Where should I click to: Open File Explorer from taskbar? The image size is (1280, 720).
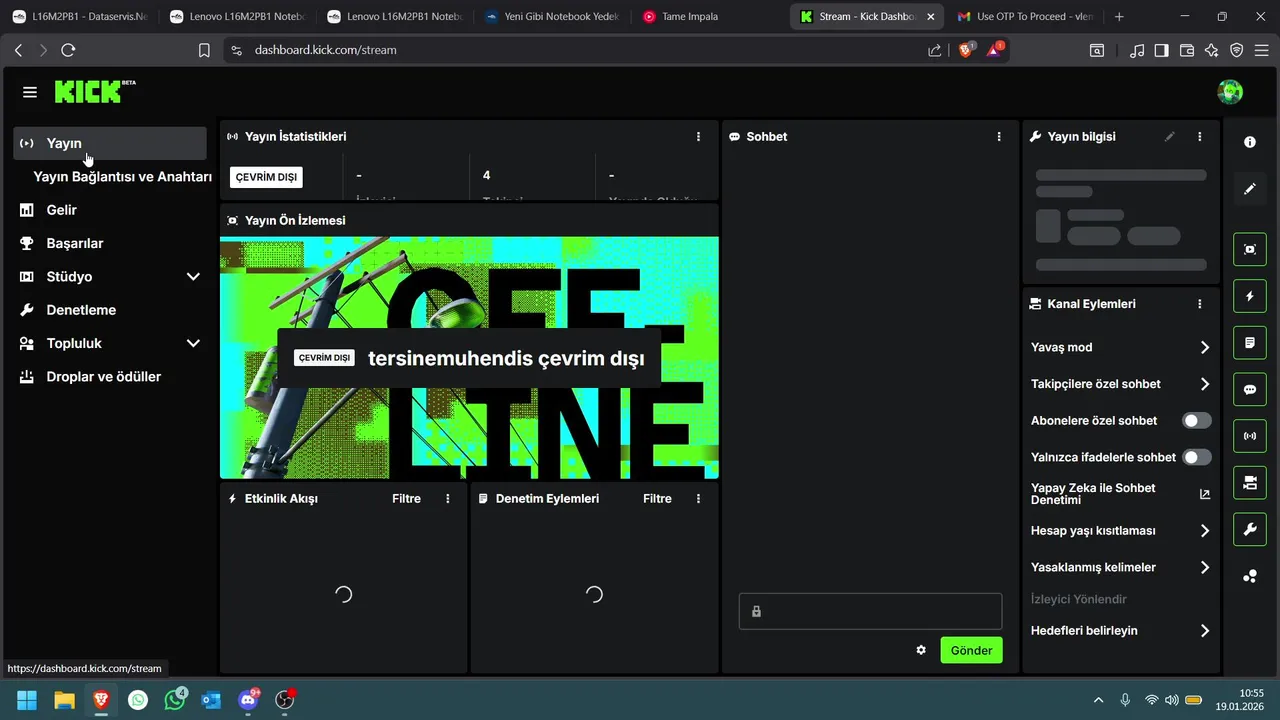[x=64, y=700]
